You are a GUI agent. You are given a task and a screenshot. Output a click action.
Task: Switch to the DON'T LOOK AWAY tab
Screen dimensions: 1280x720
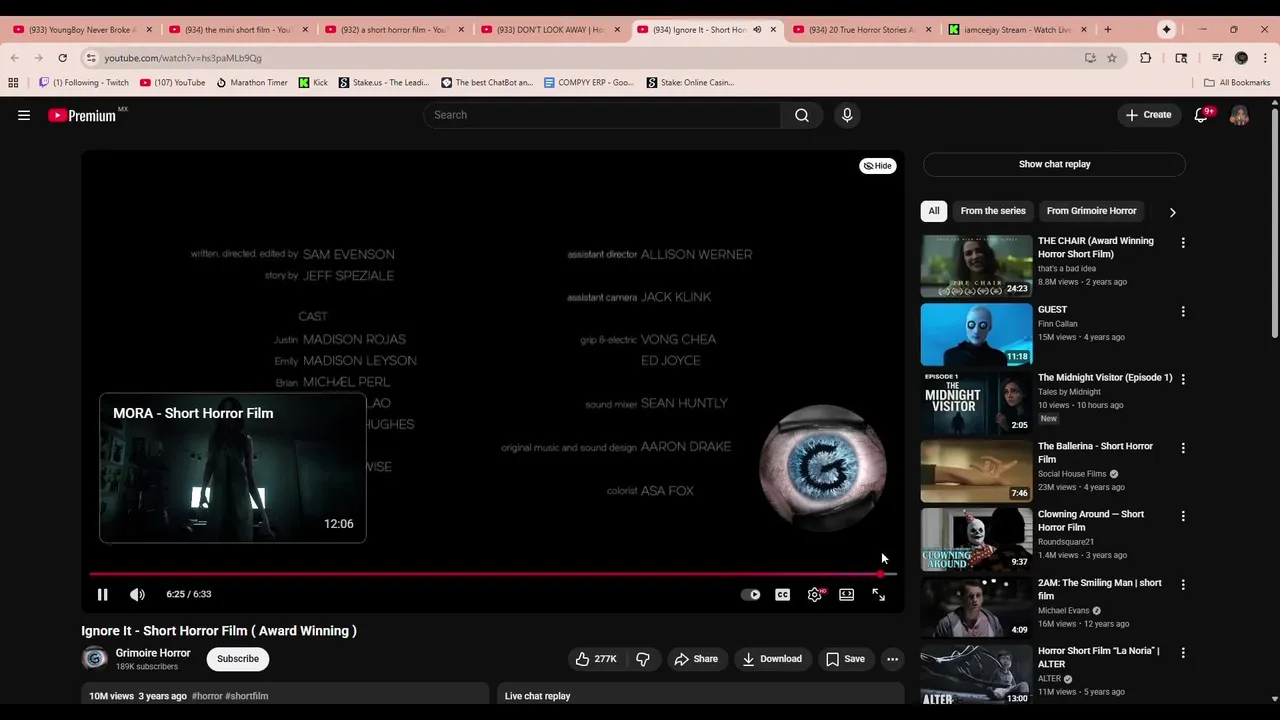[551, 29]
